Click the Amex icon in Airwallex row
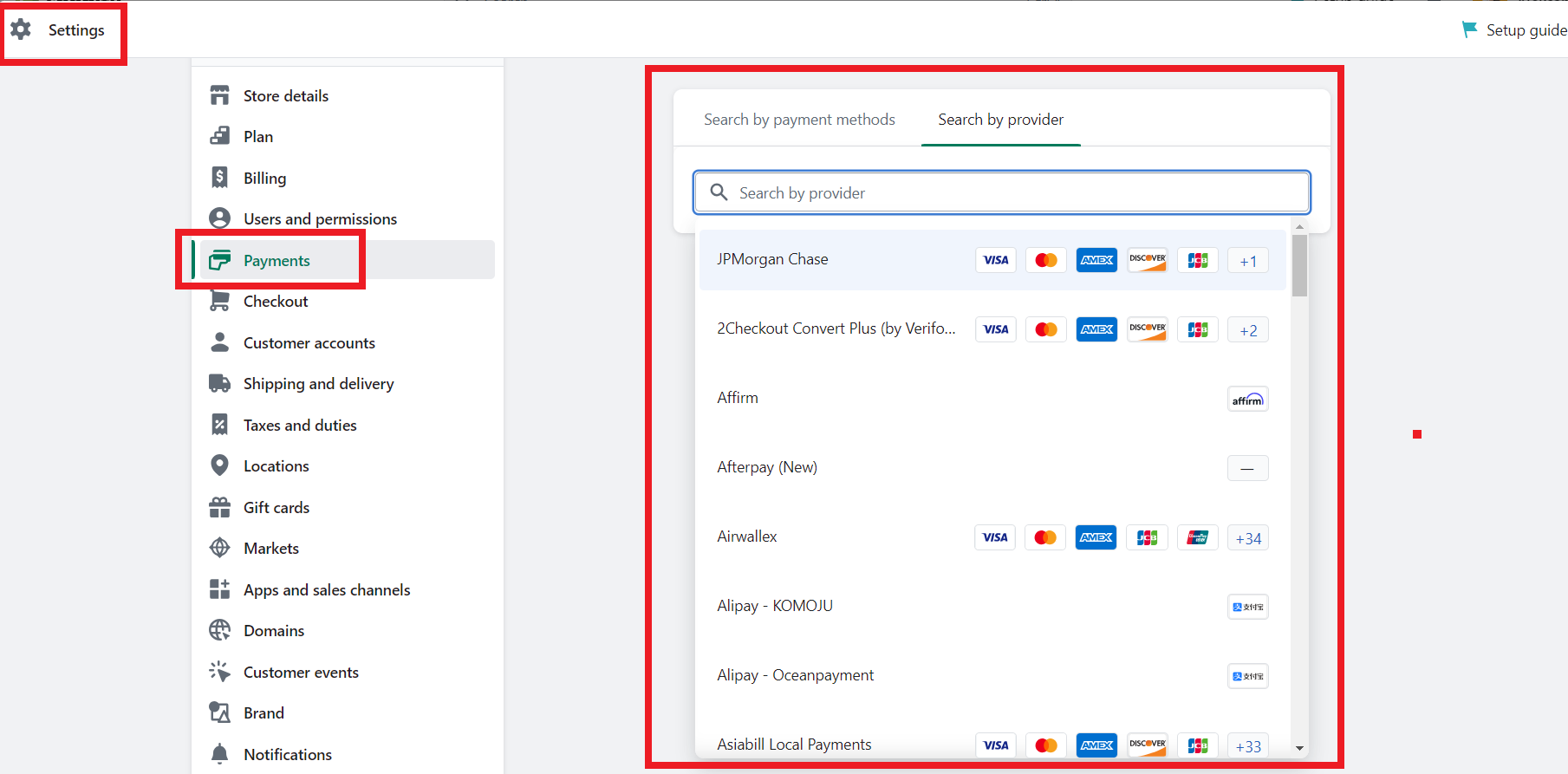The width and height of the screenshot is (1568, 774). [1096, 537]
